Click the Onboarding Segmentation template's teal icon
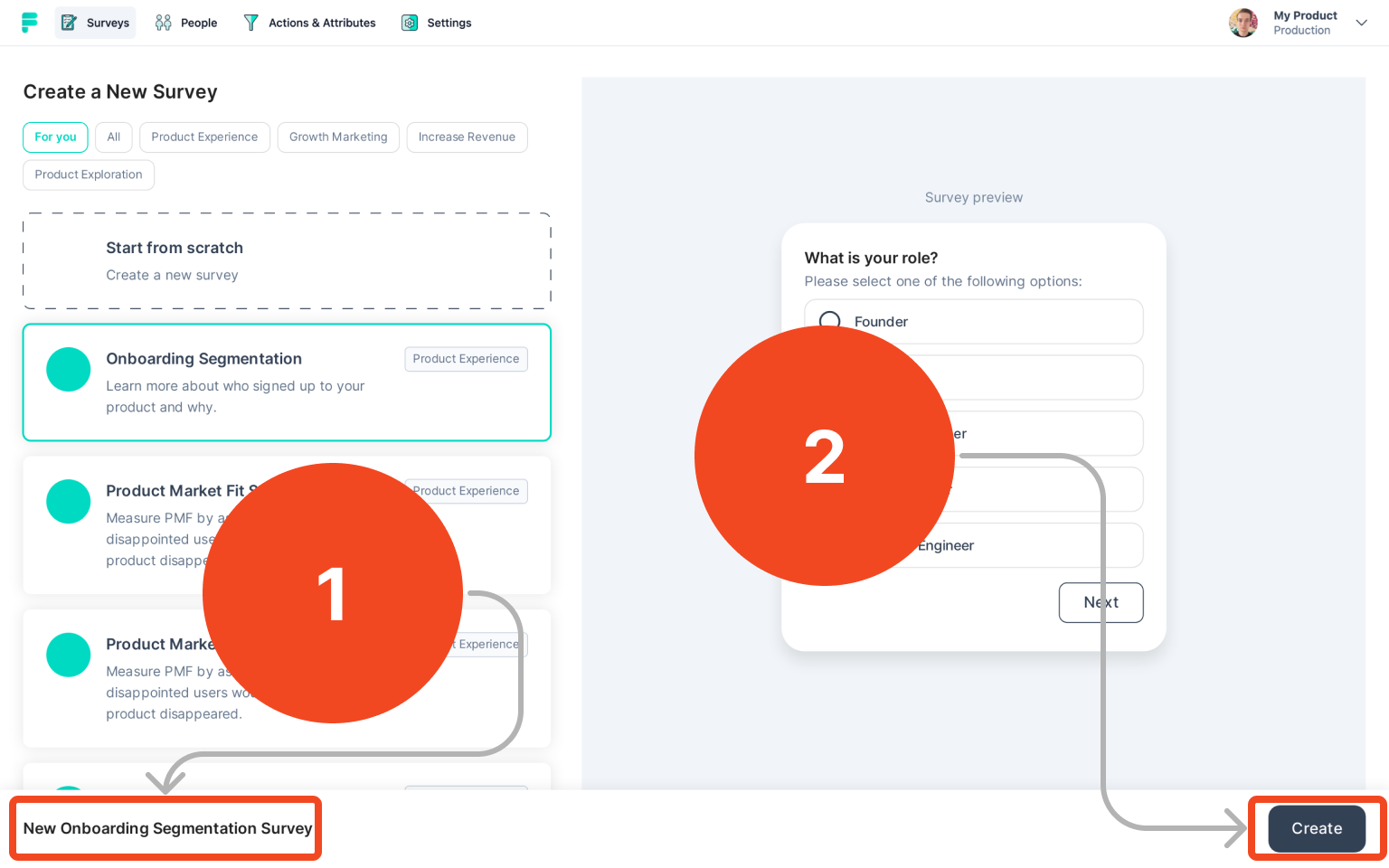Viewport: 1389px width, 868px height. pyautogui.click(x=68, y=369)
